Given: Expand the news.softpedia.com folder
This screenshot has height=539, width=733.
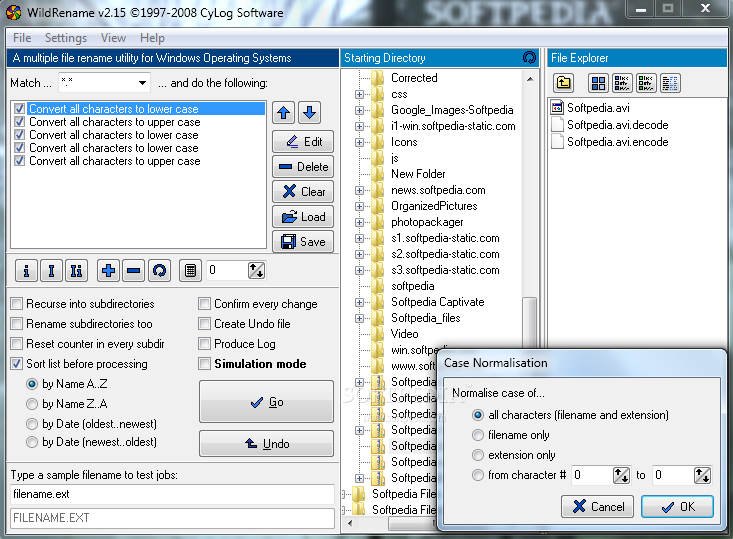Looking at the screenshot, I should pos(359,190).
